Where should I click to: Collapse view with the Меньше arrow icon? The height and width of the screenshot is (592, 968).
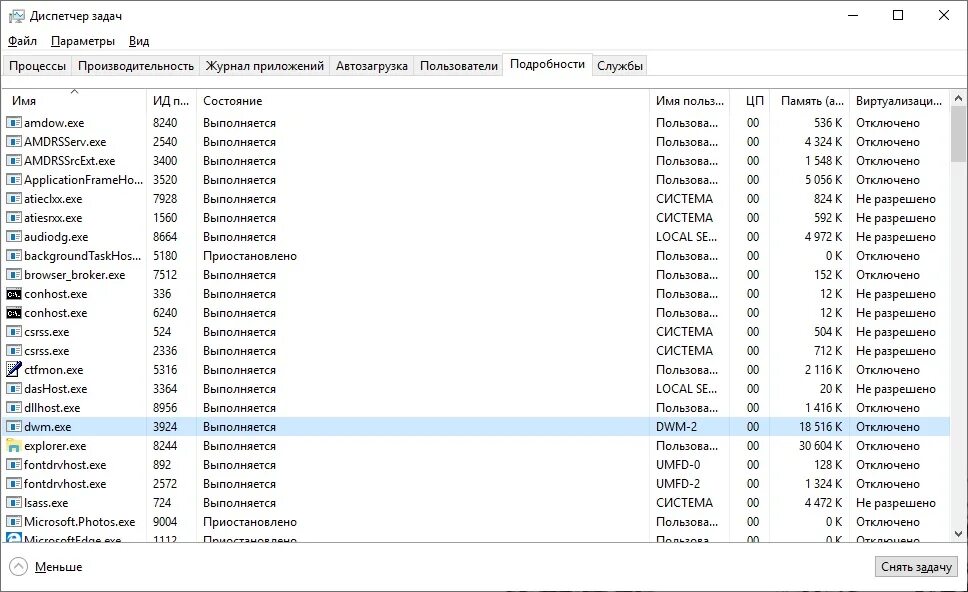point(19,567)
